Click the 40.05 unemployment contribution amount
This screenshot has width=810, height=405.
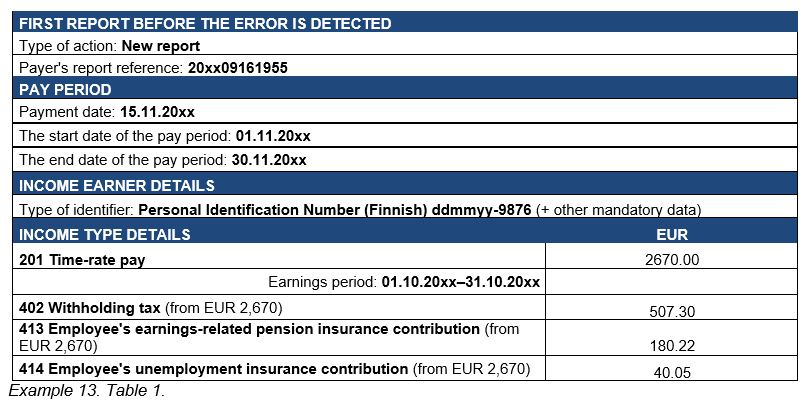(x=672, y=372)
